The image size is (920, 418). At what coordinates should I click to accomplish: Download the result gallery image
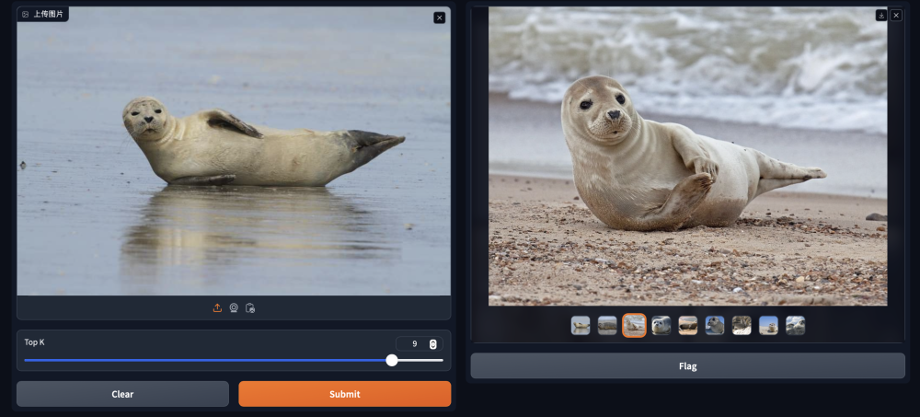tap(881, 15)
